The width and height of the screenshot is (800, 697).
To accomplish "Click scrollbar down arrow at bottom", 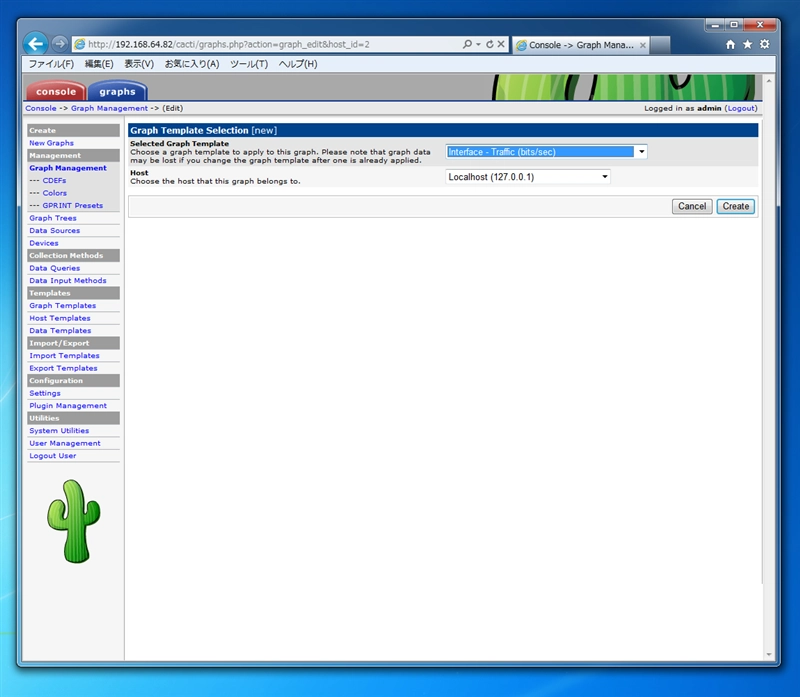I will click(769, 654).
